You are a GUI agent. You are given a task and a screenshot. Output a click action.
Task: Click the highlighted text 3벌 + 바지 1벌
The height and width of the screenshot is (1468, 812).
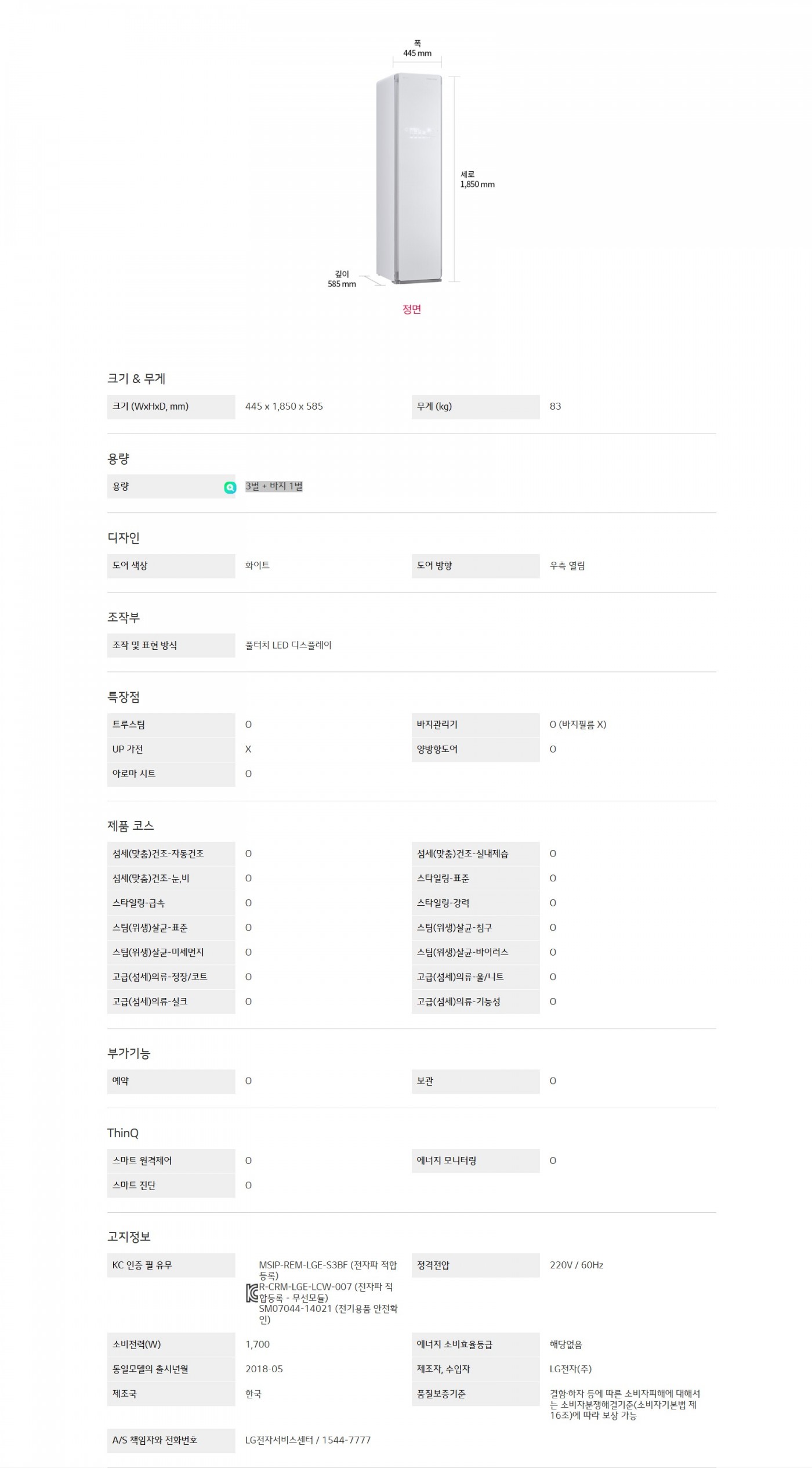[274, 486]
